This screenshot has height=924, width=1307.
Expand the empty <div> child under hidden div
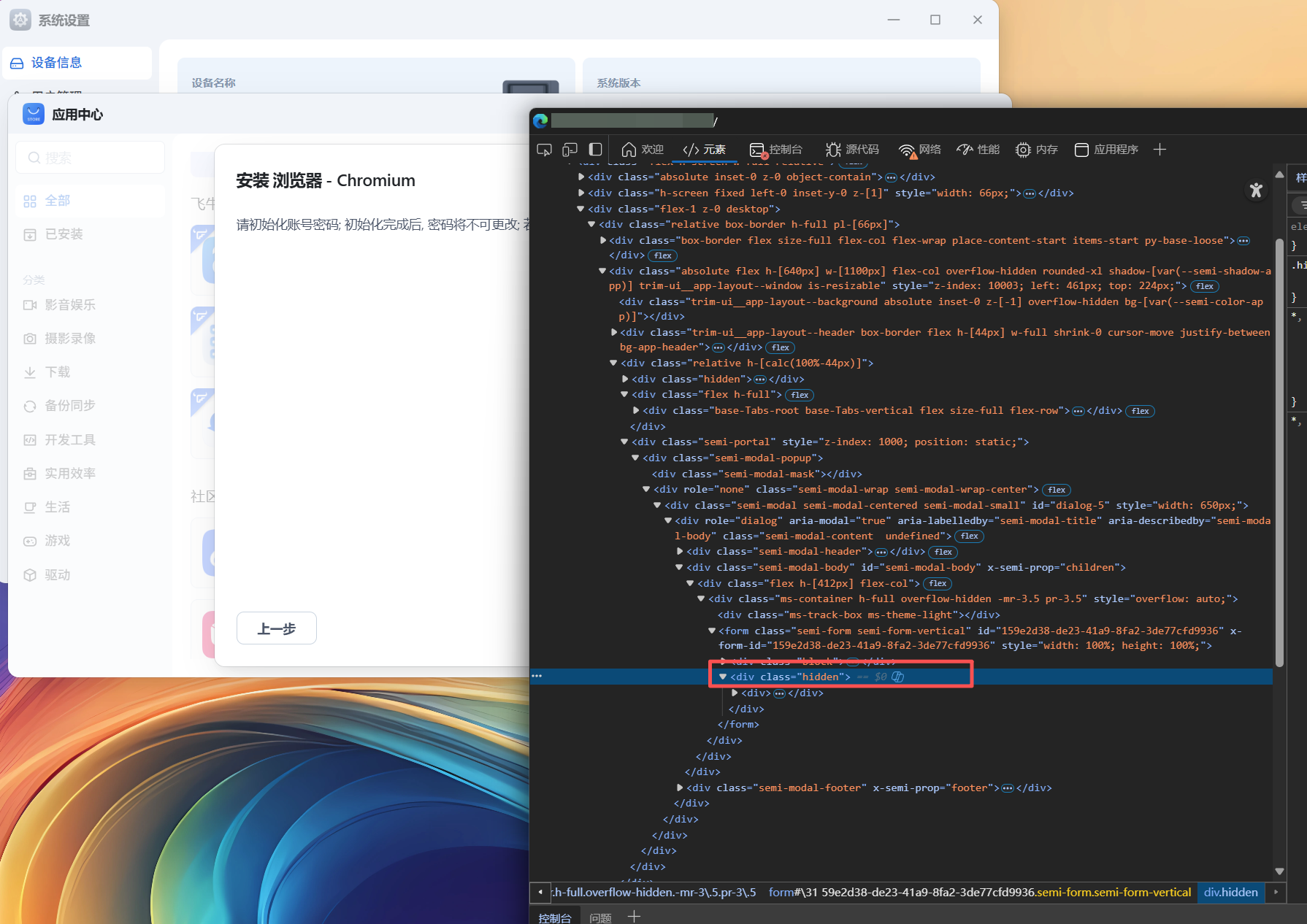click(735, 693)
